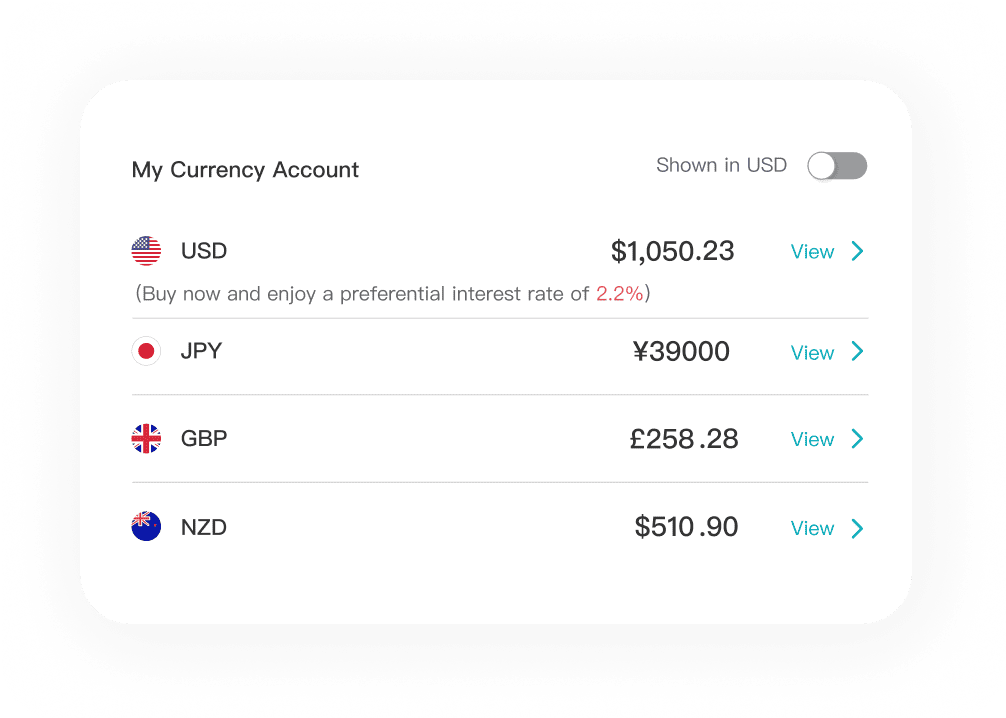Open View link for GBP account
This screenshot has height=718, width=1006.
[x=812, y=440]
